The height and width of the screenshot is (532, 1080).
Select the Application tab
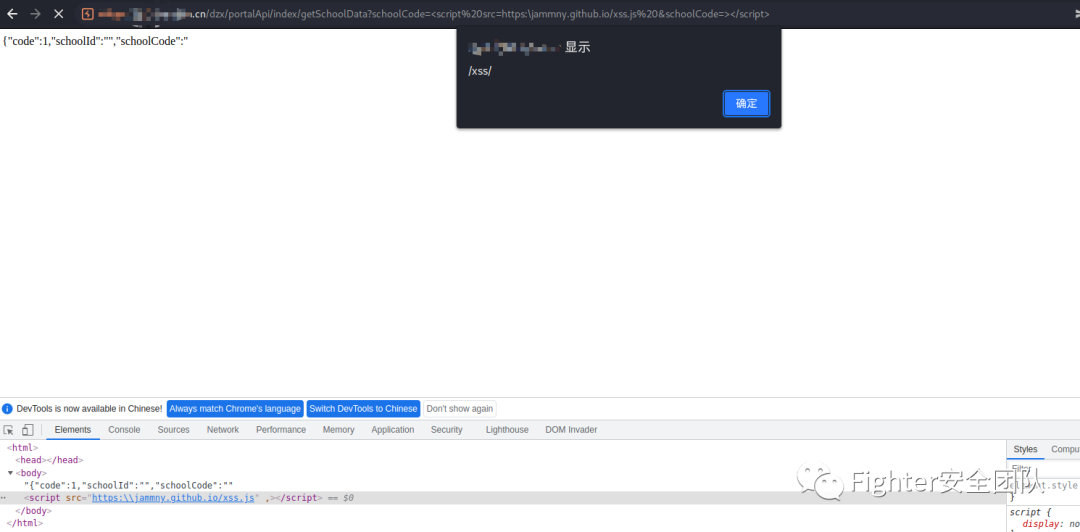pyautogui.click(x=392, y=430)
